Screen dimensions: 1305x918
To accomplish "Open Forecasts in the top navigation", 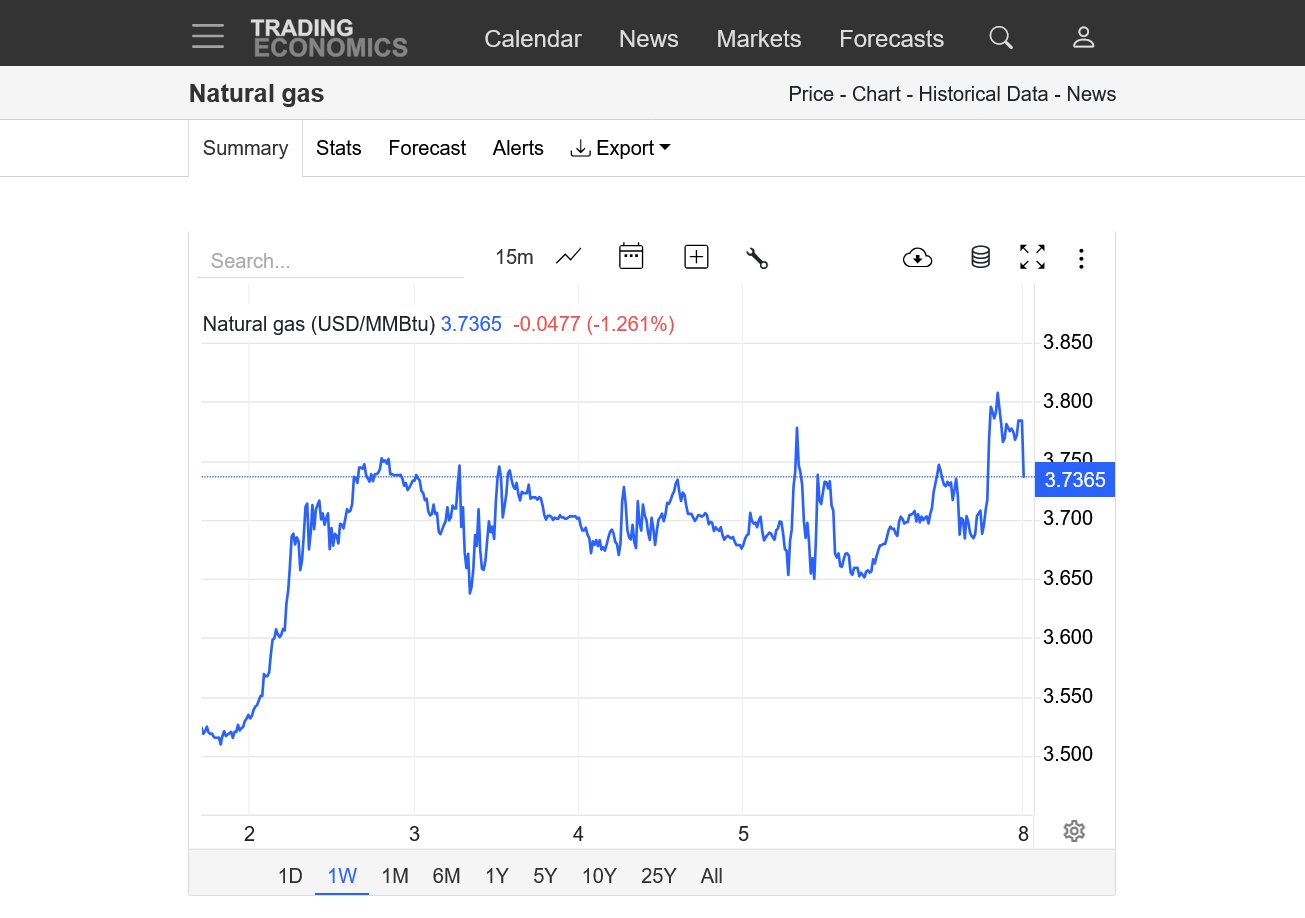I will (892, 39).
